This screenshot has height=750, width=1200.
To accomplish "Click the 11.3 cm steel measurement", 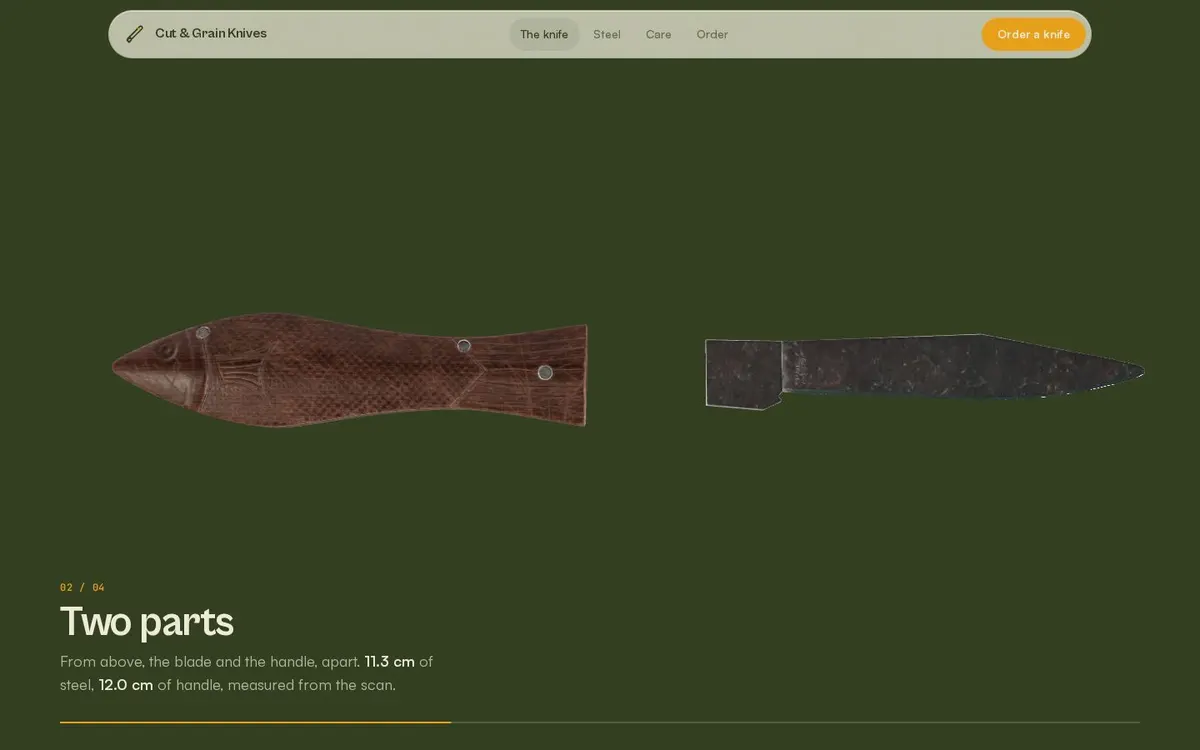I will [390, 661].
